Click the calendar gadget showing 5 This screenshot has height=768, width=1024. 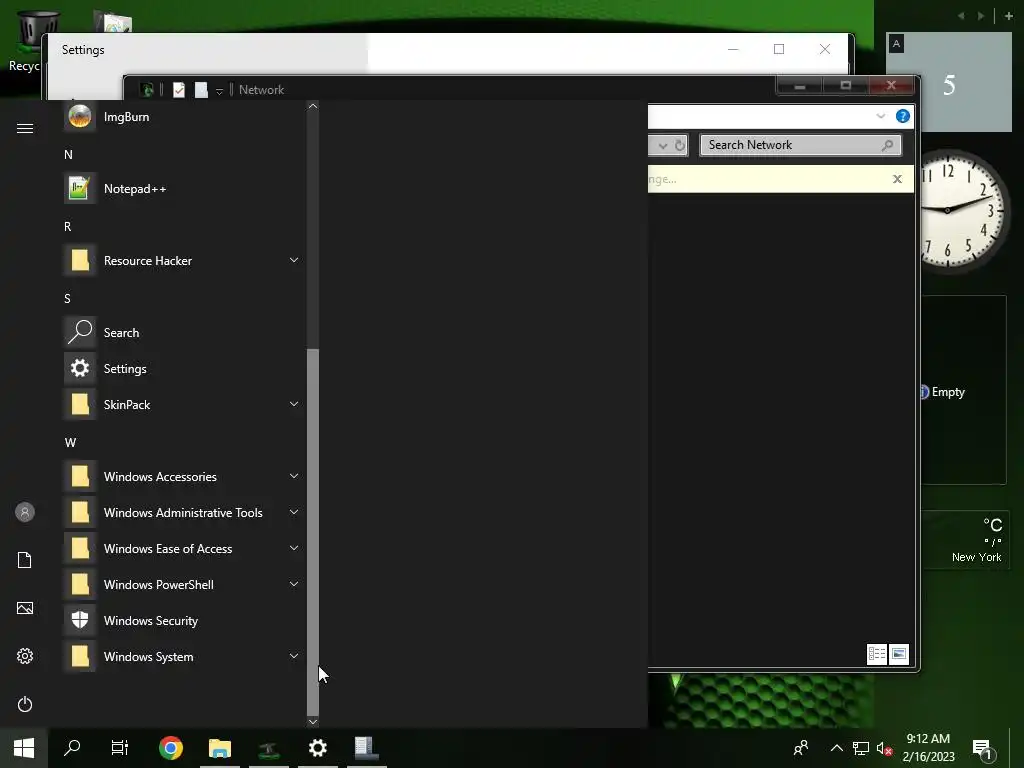point(949,82)
